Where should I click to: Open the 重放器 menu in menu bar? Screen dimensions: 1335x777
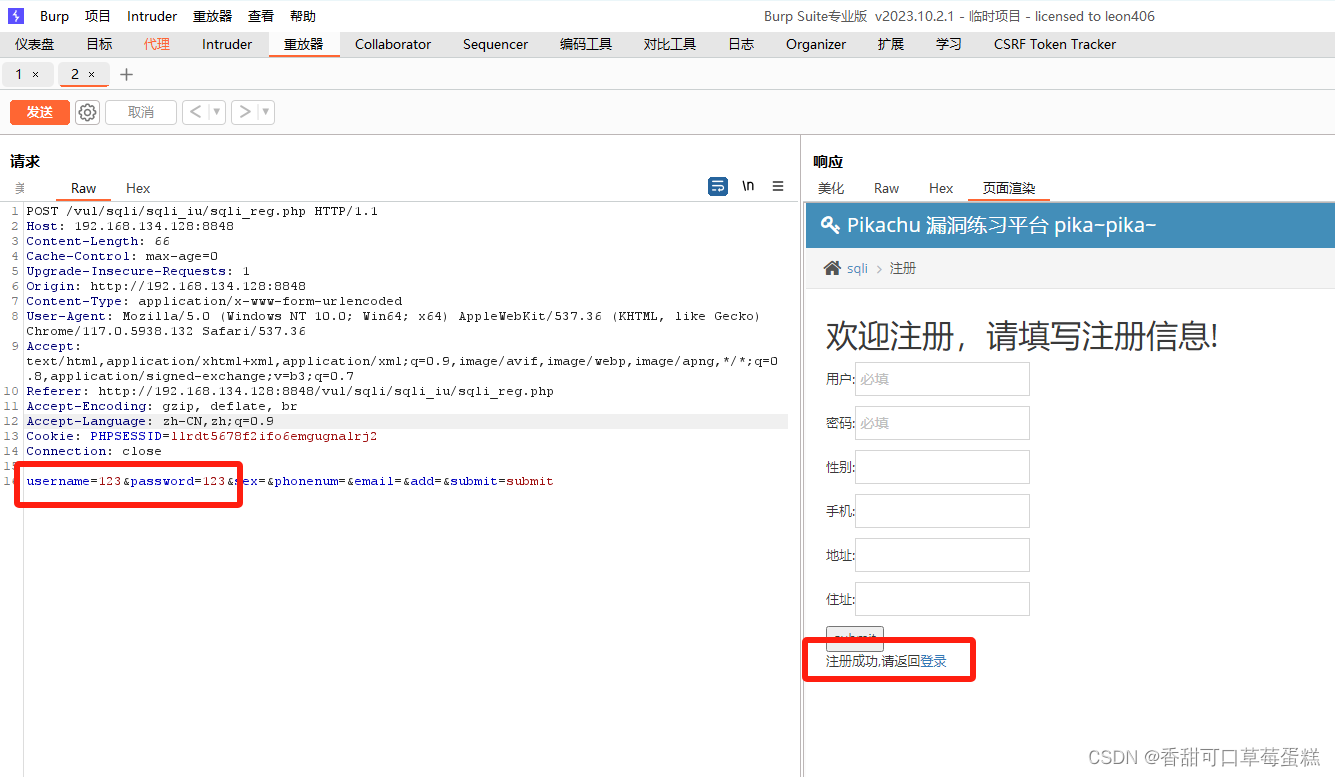point(213,16)
